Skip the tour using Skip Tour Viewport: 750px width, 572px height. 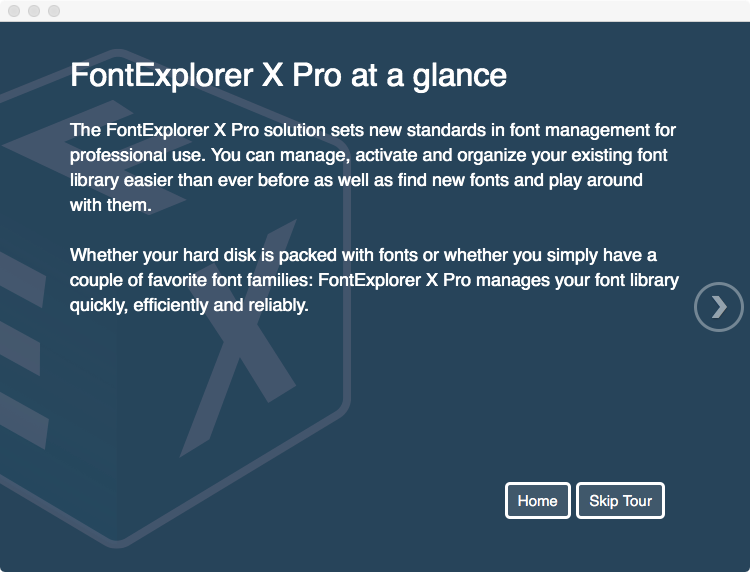(620, 500)
